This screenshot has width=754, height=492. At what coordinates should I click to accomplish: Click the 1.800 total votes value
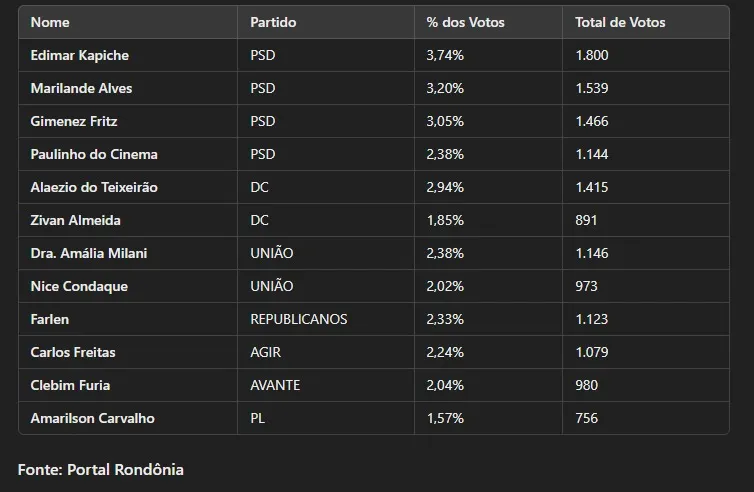(x=592, y=55)
